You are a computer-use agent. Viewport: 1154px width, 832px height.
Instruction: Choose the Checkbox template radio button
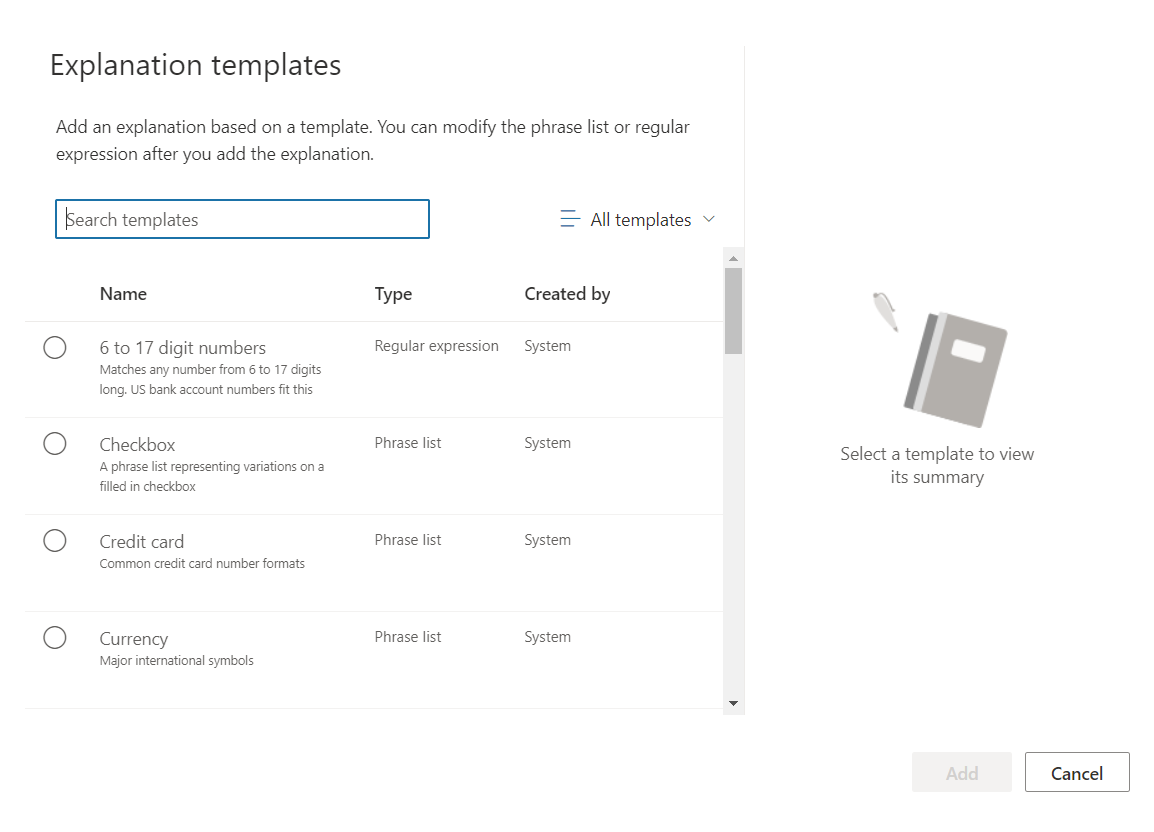[55, 444]
